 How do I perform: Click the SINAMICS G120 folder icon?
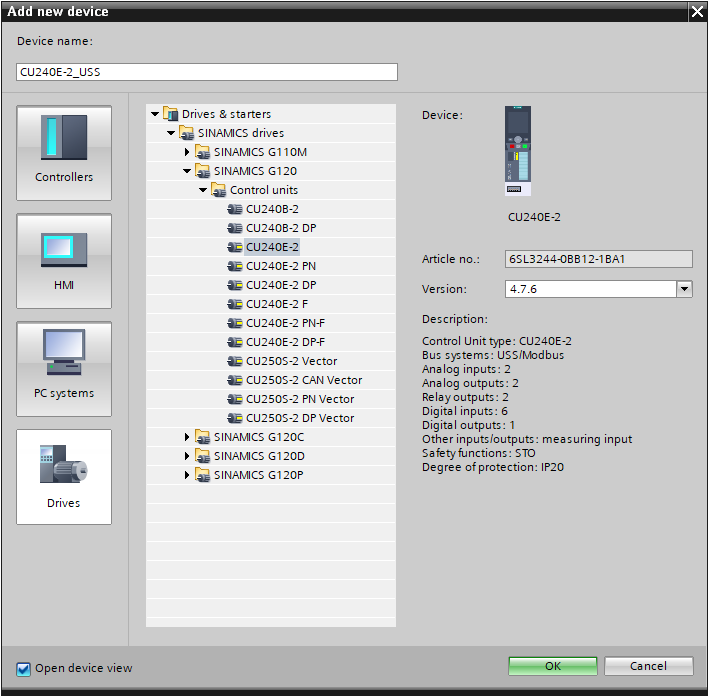202,171
